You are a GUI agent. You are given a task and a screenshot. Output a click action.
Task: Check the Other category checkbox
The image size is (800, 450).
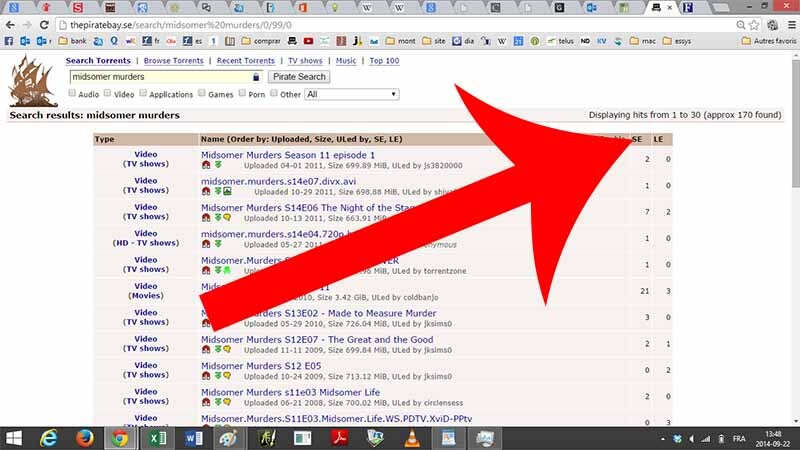[274, 93]
